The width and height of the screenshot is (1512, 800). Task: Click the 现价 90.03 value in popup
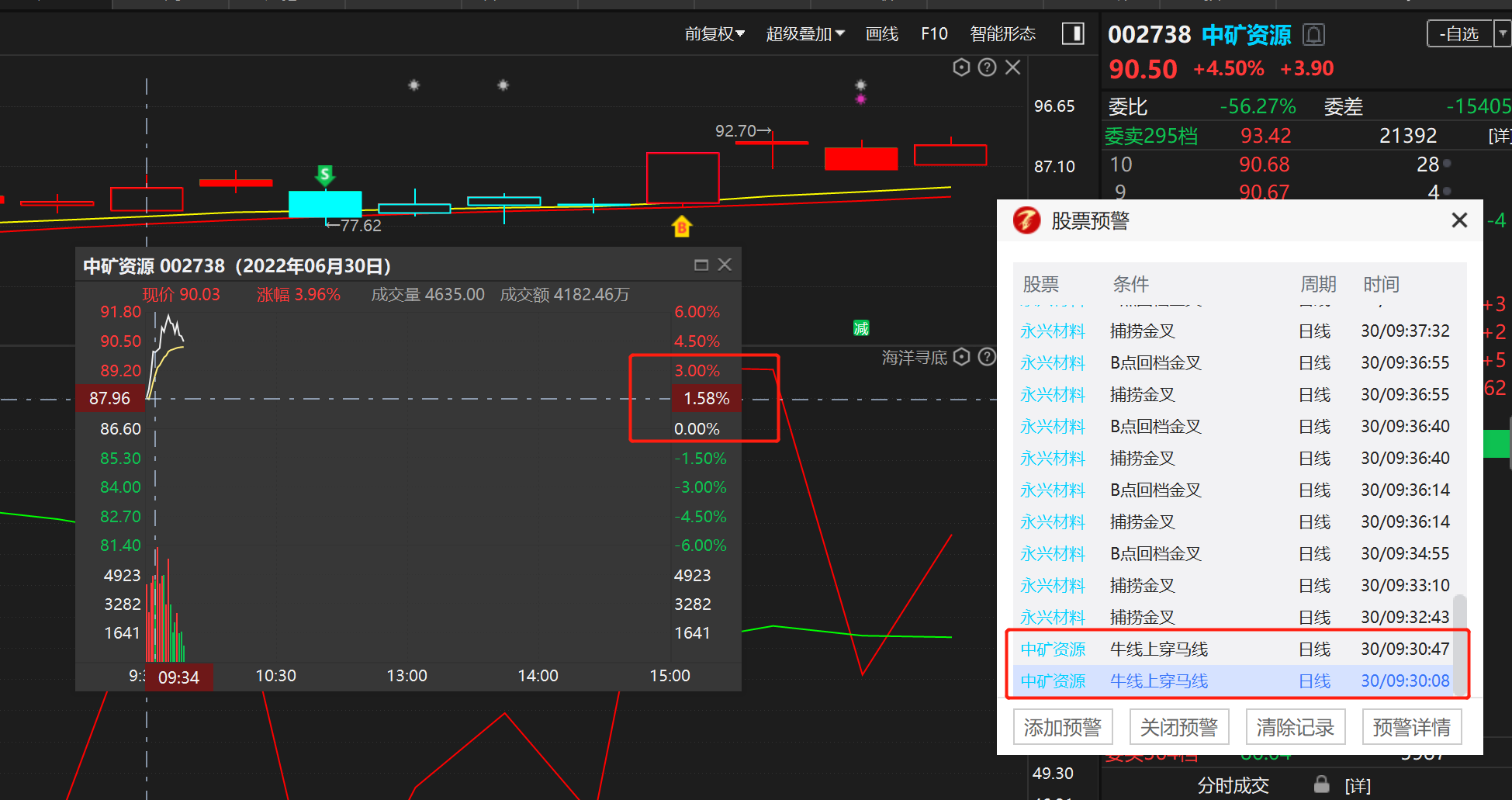pyautogui.click(x=181, y=295)
